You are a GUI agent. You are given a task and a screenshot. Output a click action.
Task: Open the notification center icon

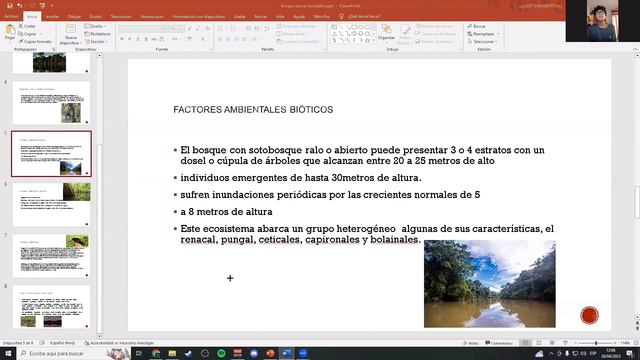(x=630, y=353)
